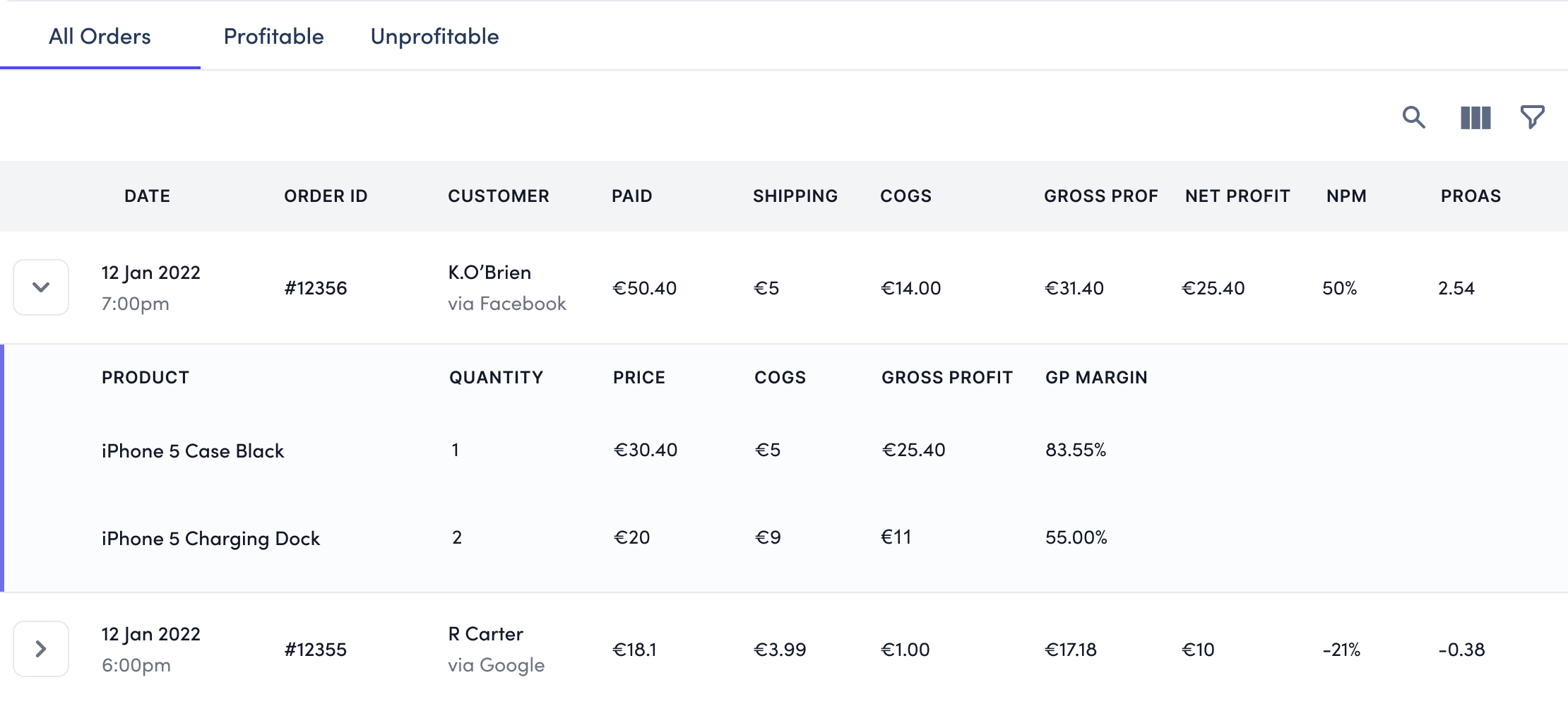Click the PROAS column header

click(x=1471, y=196)
